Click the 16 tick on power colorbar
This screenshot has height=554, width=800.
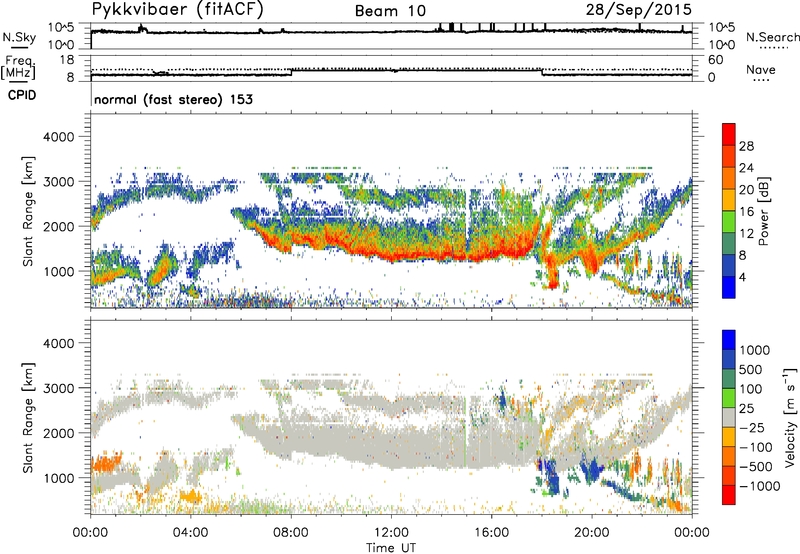(746, 212)
